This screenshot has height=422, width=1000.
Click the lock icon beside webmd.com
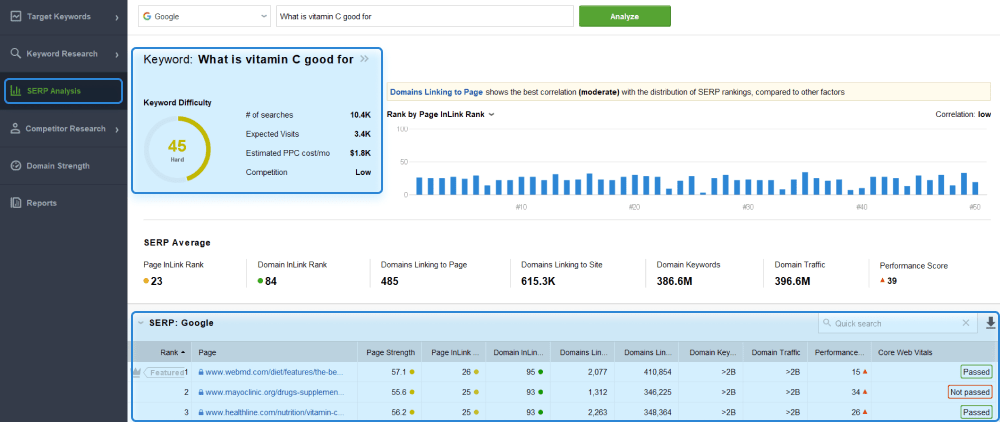[202, 372]
